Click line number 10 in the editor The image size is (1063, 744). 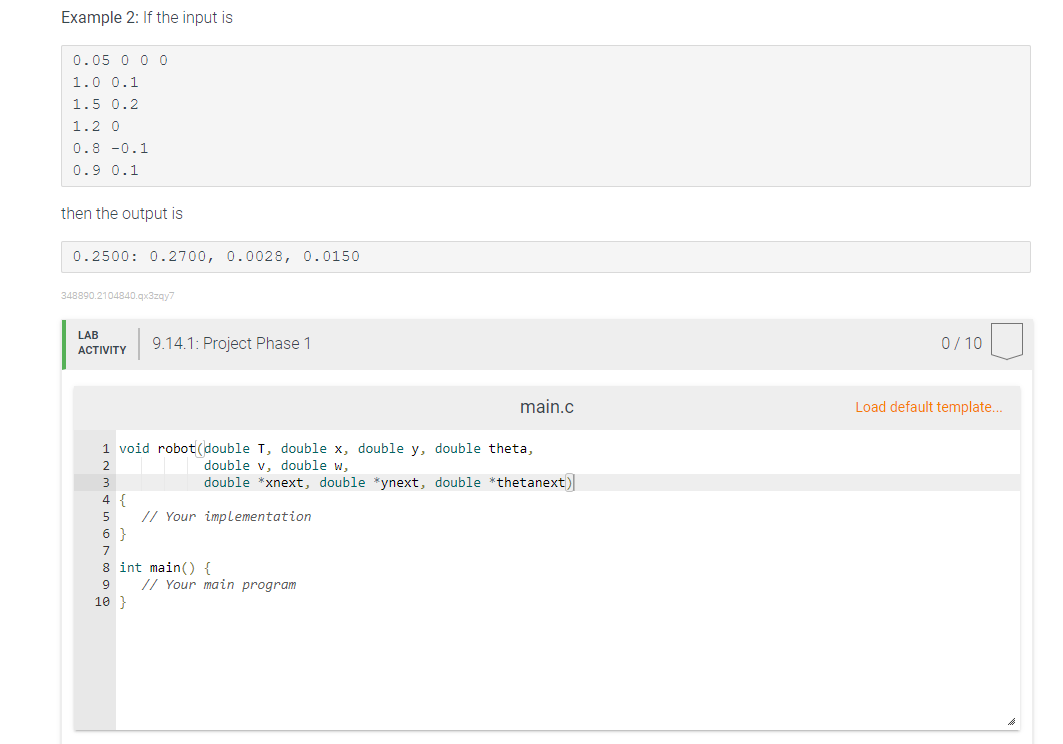(x=102, y=601)
